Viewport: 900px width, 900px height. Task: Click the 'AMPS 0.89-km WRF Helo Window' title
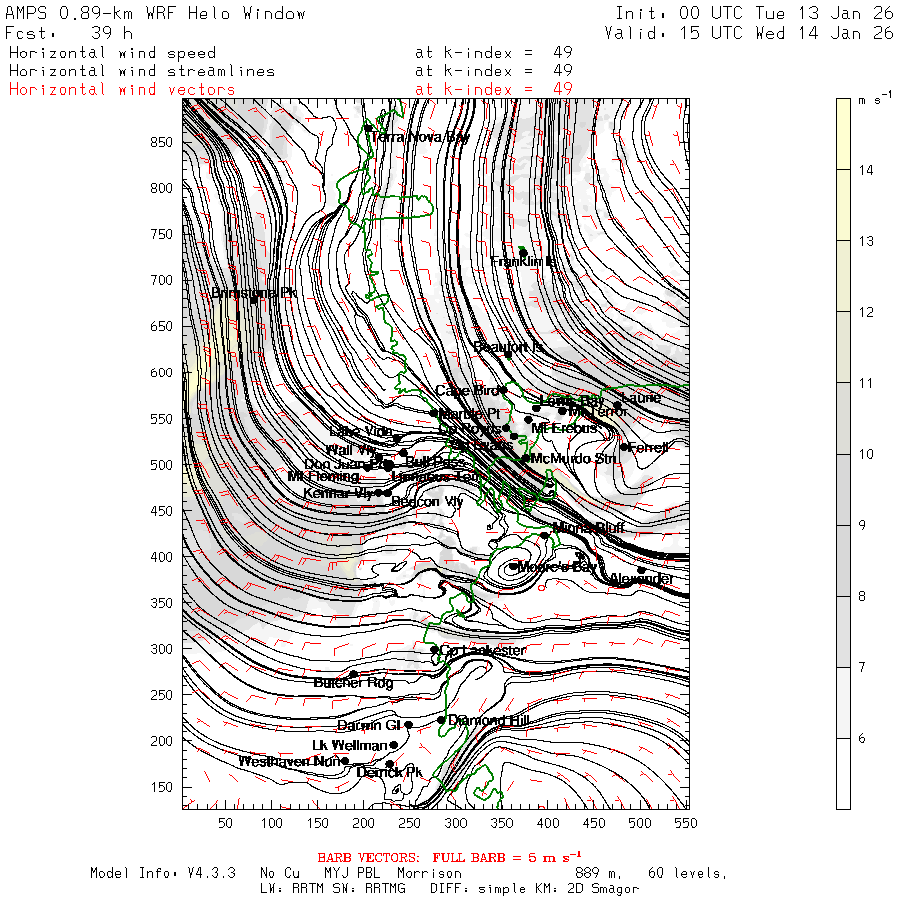[156, 13]
